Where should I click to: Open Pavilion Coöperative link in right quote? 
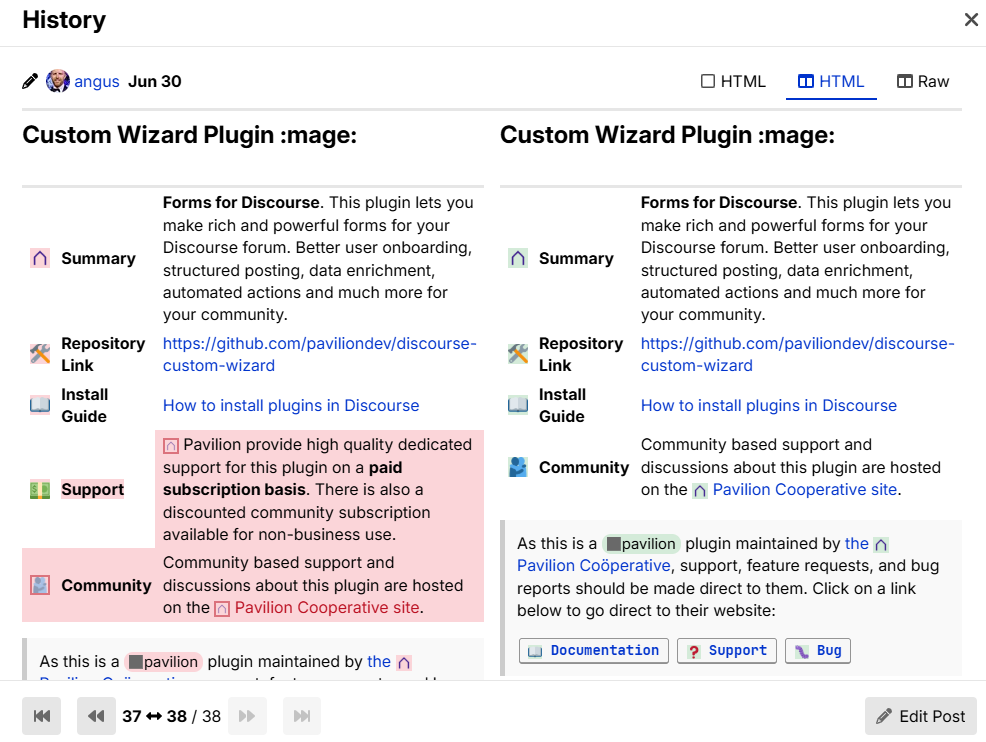click(x=593, y=566)
